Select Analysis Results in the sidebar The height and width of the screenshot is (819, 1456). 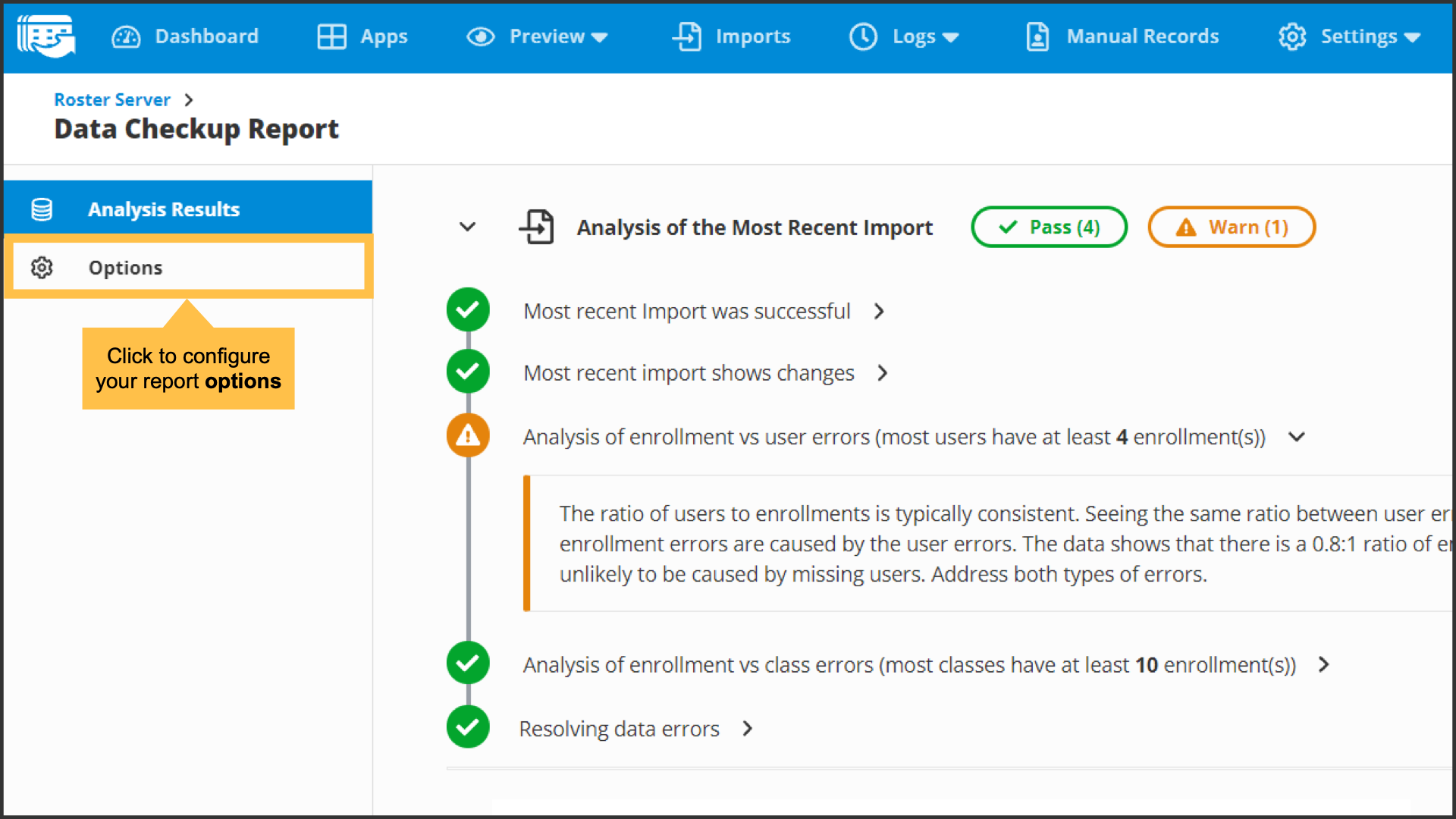(x=164, y=209)
